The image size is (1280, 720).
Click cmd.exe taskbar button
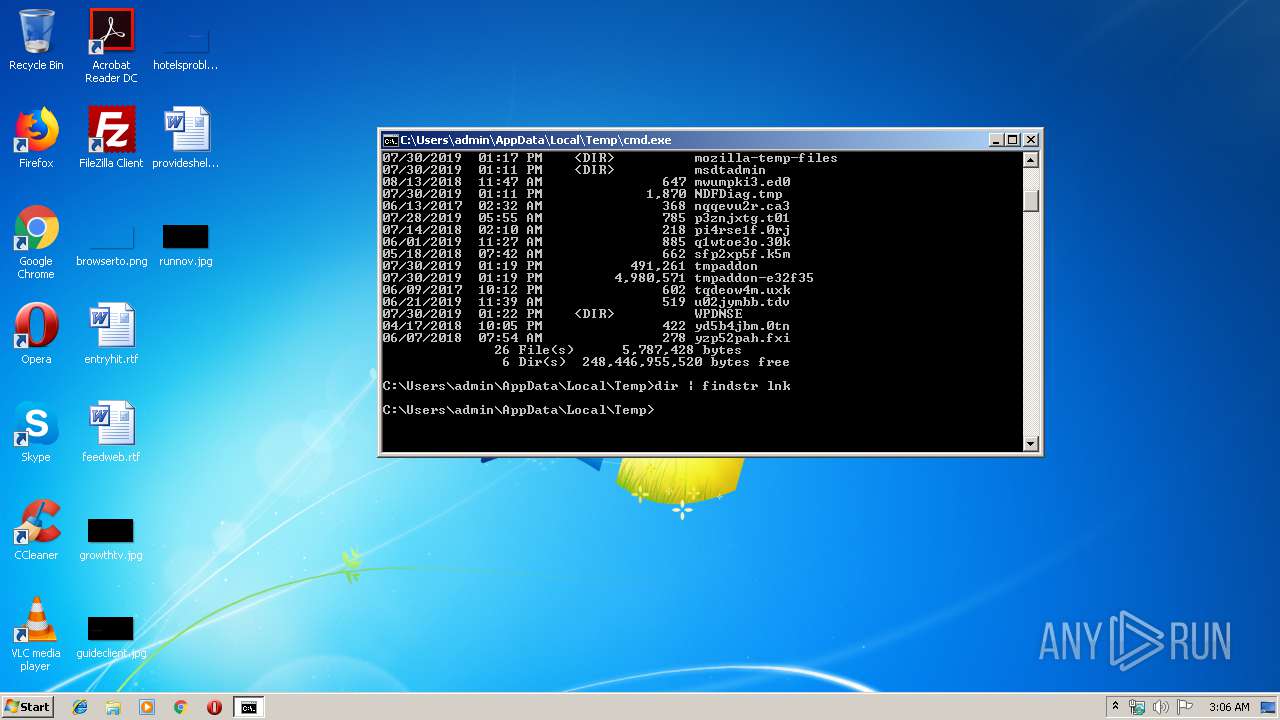pyautogui.click(x=248, y=707)
